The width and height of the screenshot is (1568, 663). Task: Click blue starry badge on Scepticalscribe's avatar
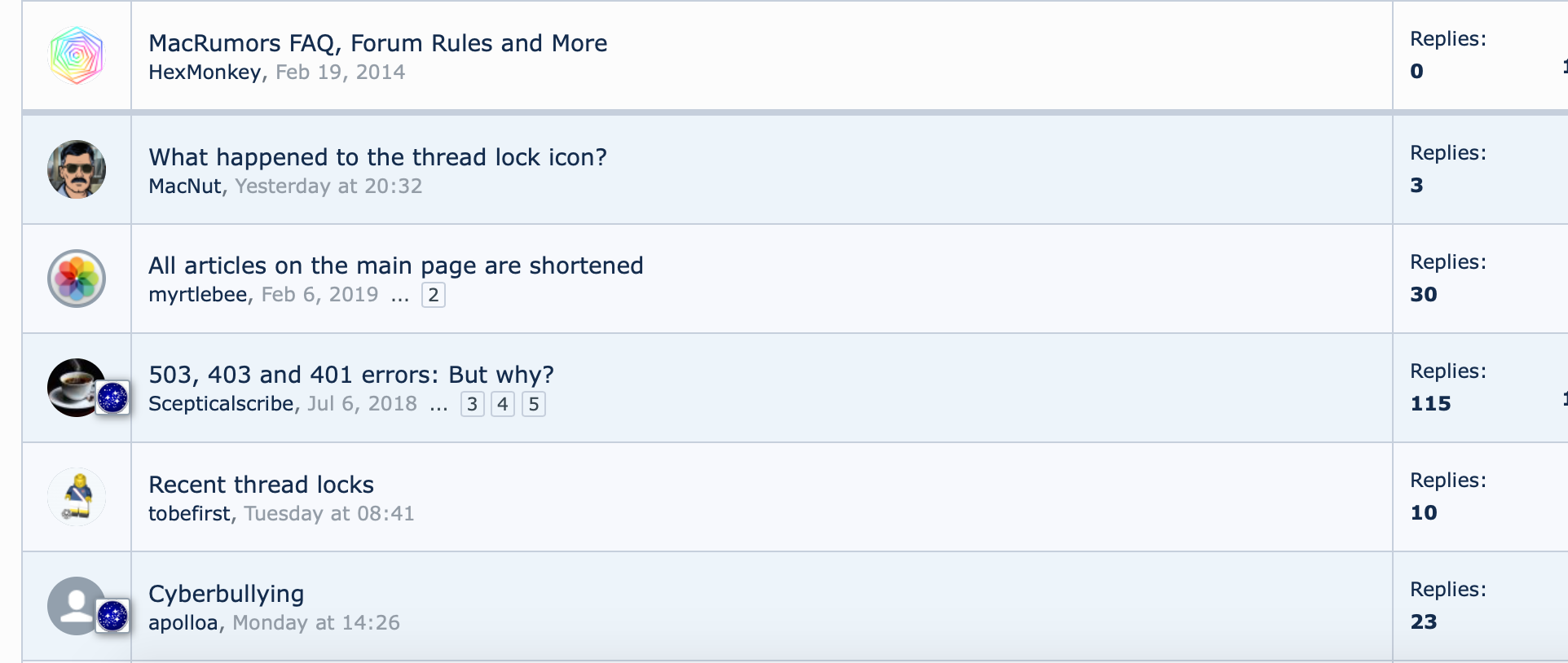tap(112, 398)
